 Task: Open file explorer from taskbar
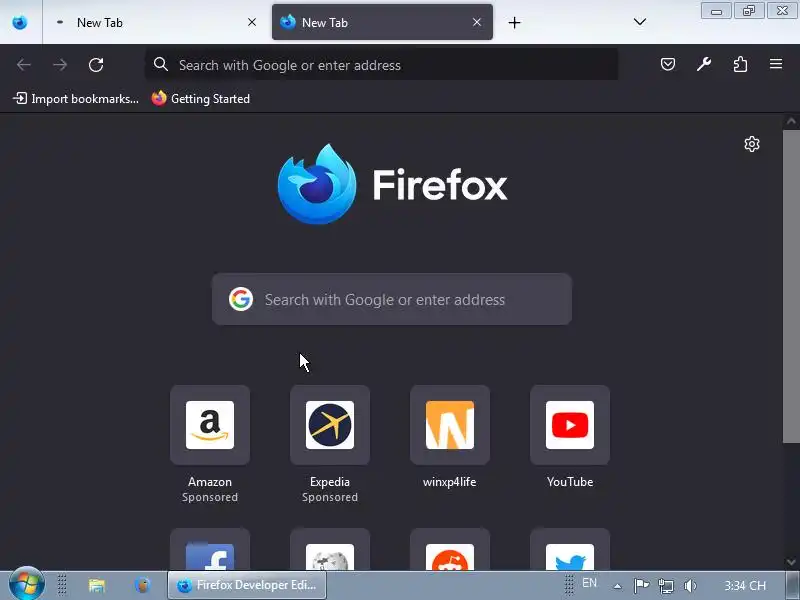[96, 585]
